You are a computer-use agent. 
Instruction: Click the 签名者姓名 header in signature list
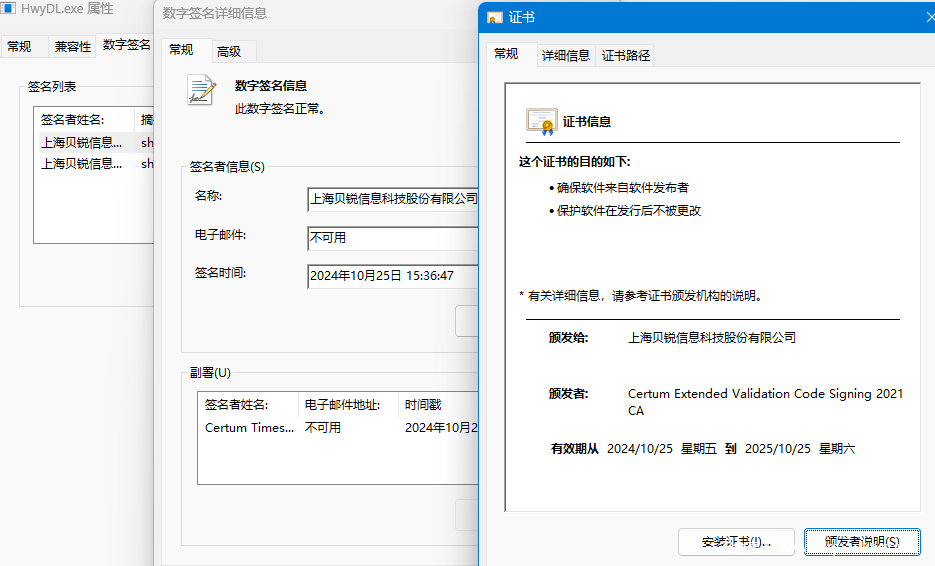(85, 120)
